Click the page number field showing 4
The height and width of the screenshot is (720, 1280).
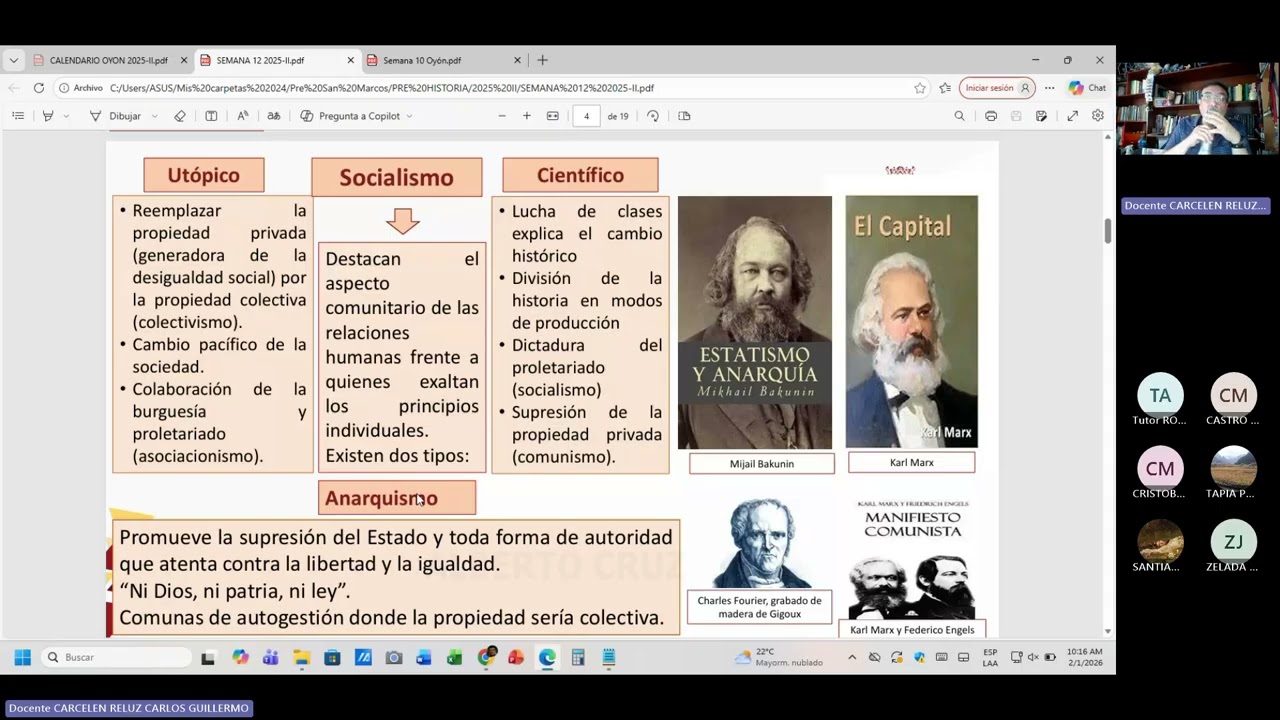click(586, 116)
